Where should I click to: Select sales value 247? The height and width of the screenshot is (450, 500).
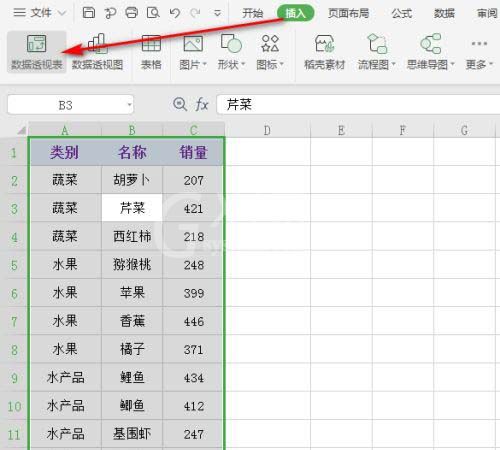[x=193, y=434]
